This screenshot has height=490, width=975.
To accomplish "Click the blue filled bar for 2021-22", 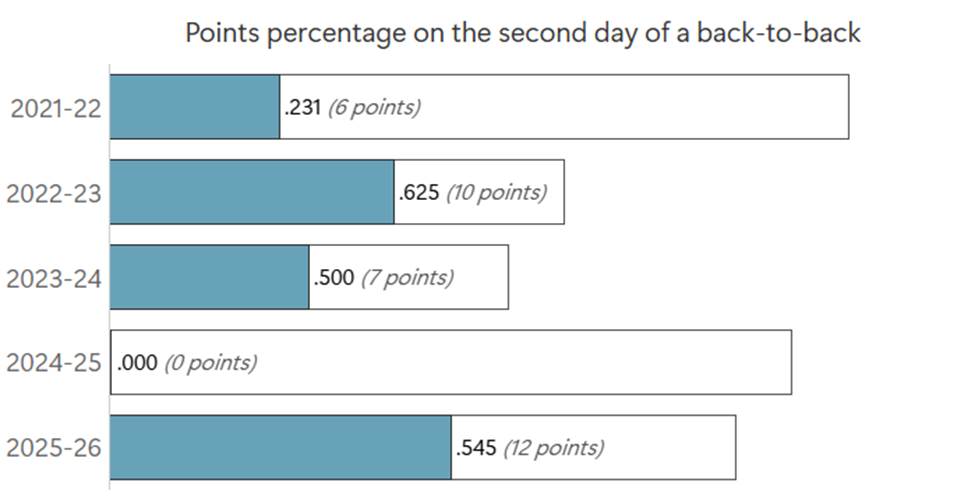I will pyautogui.click(x=194, y=106).
